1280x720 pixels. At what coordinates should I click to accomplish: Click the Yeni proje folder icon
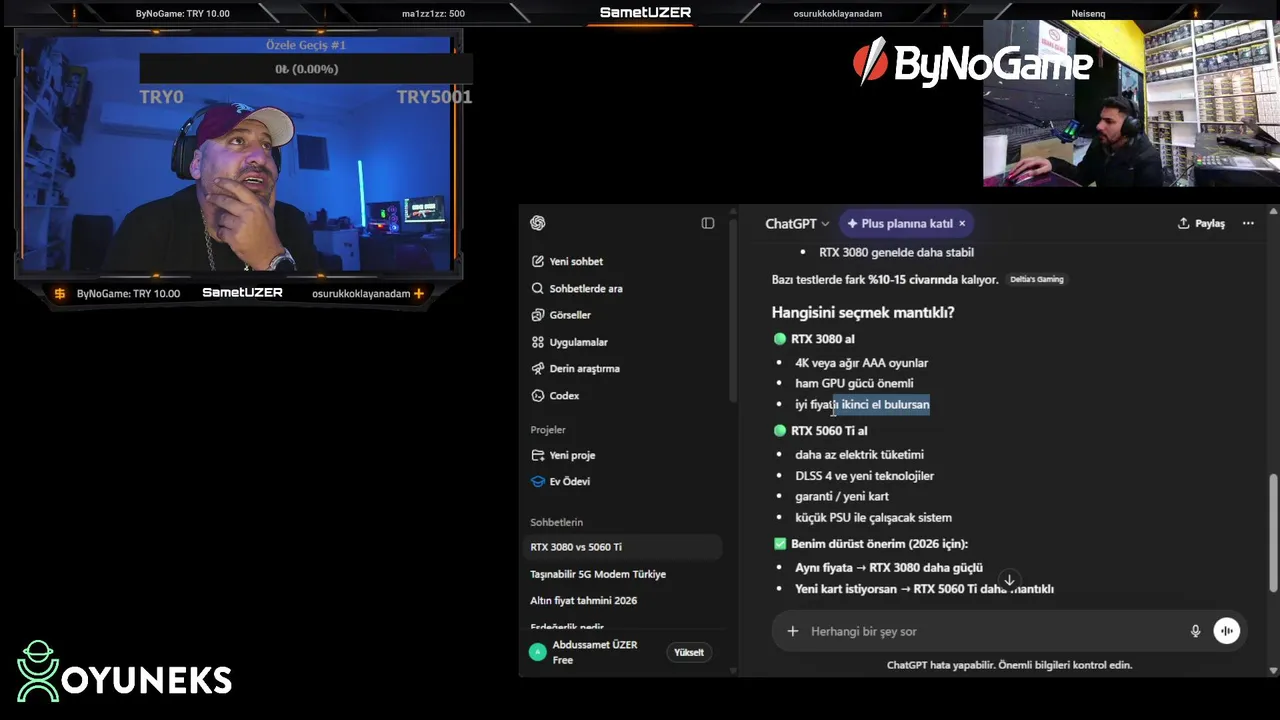coord(538,455)
